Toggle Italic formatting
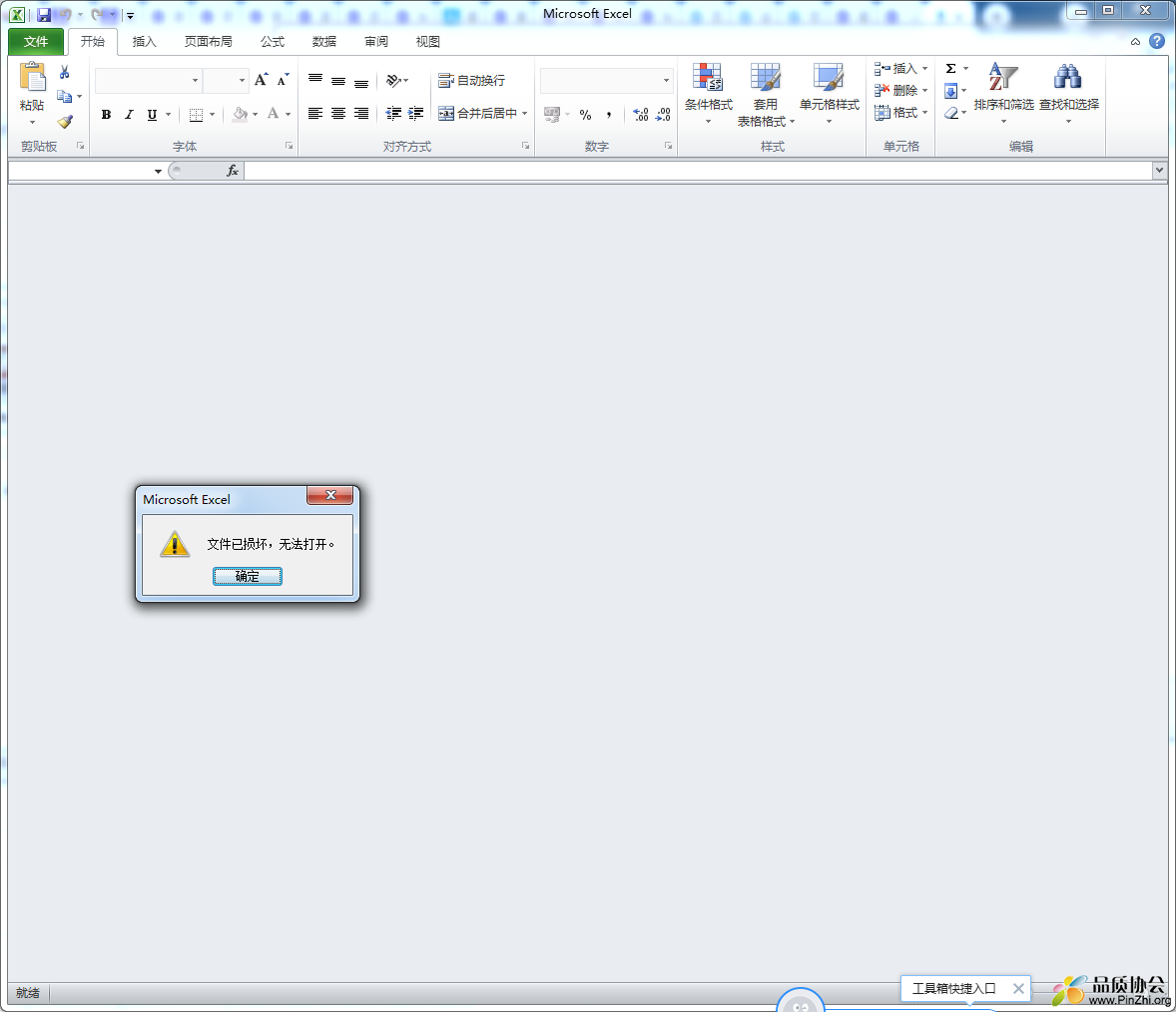The width and height of the screenshot is (1176, 1012). pyautogui.click(x=129, y=115)
